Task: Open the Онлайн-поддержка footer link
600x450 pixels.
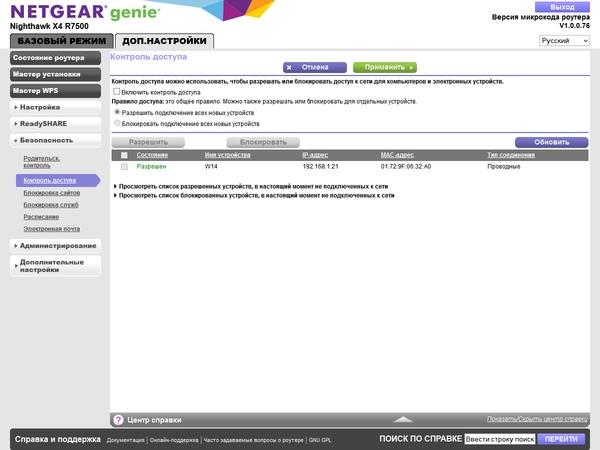Action: 174,440
